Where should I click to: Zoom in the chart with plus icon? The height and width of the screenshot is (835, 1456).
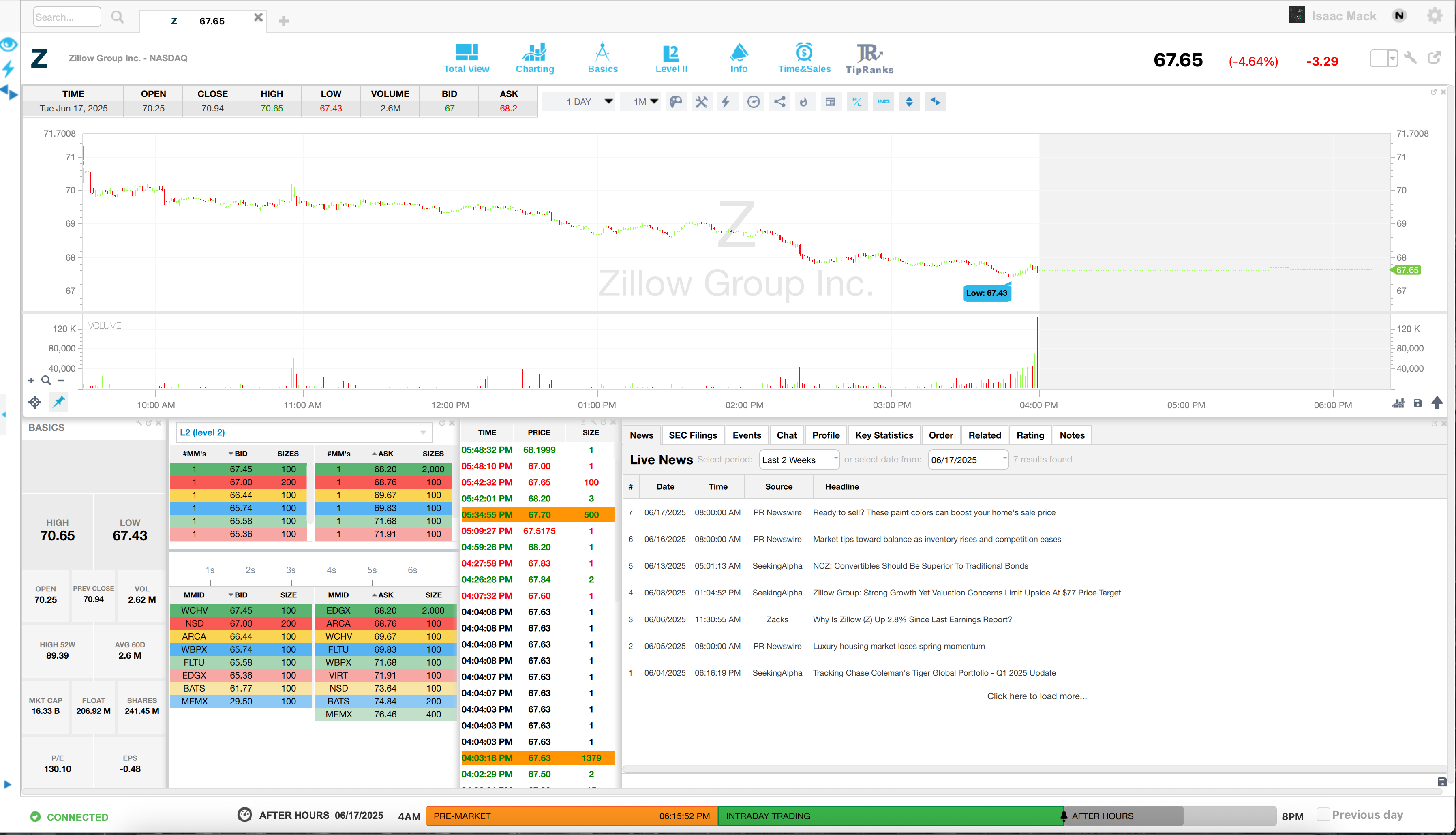click(31, 380)
